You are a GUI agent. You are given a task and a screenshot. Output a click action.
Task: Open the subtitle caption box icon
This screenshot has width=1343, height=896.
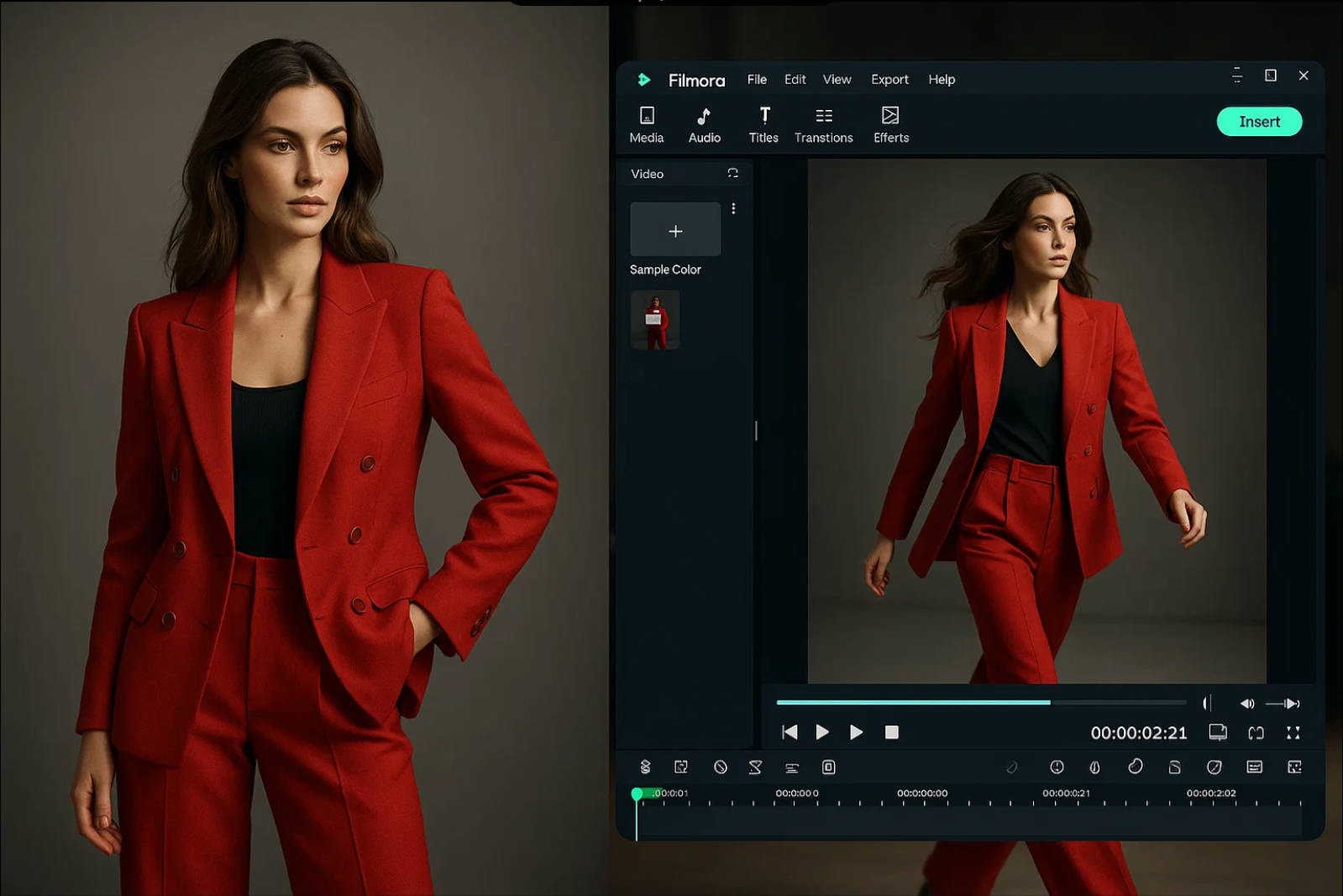tap(1254, 767)
